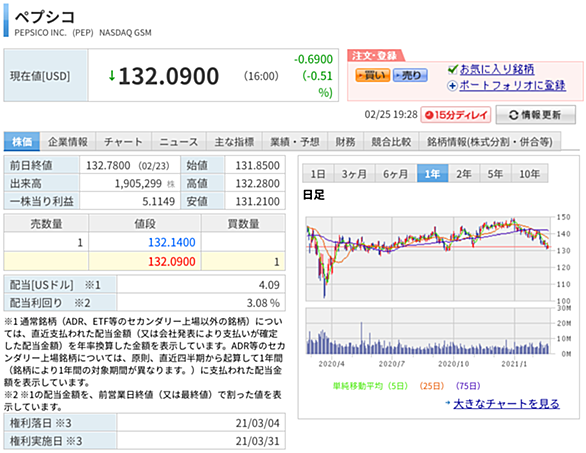This screenshot has width=586, height=453.
Task: Open the ポートフォリオに登録 link
Action: [x=512, y=86]
